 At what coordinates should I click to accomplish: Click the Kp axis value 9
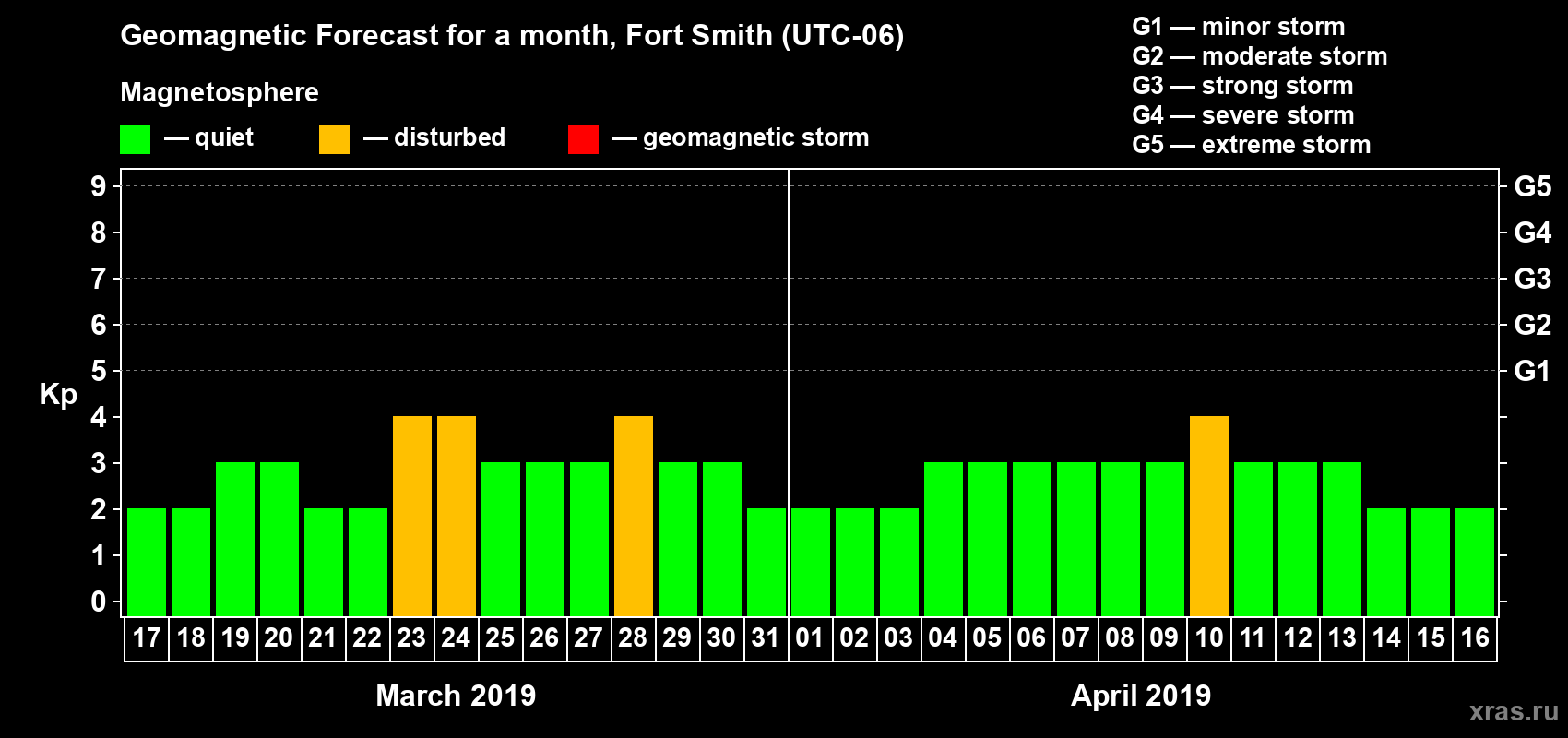(99, 186)
